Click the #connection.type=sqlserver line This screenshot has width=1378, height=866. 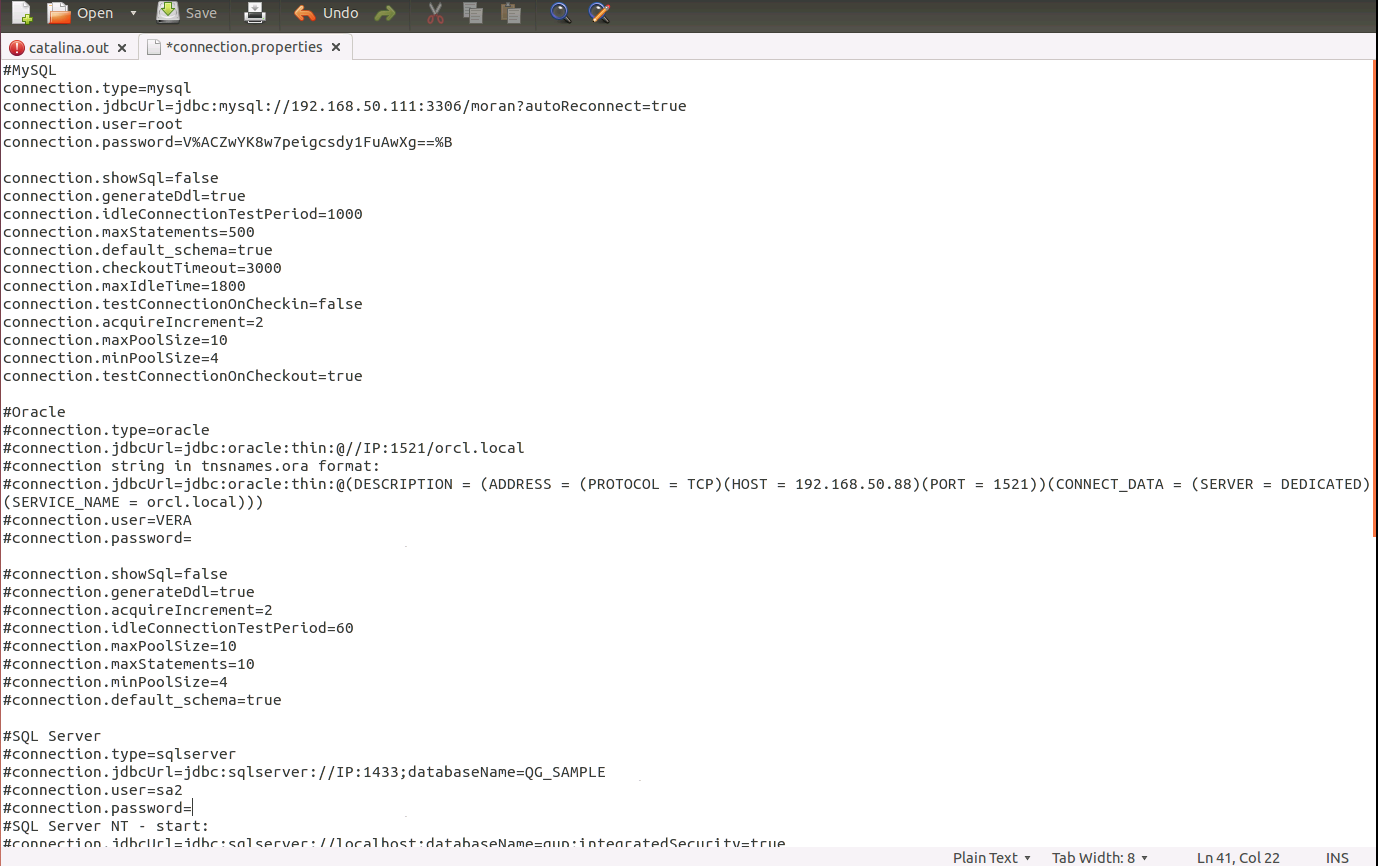tap(120, 754)
